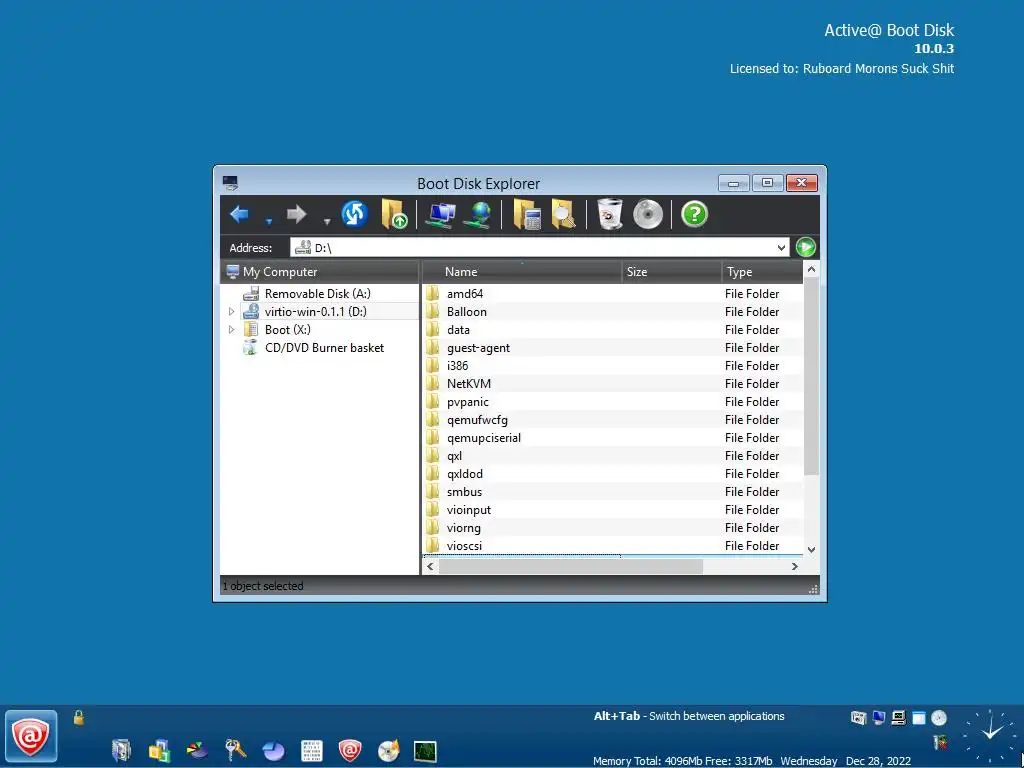The height and width of the screenshot is (768, 1024).
Task: Go up one folder level
Action: click(x=394, y=214)
